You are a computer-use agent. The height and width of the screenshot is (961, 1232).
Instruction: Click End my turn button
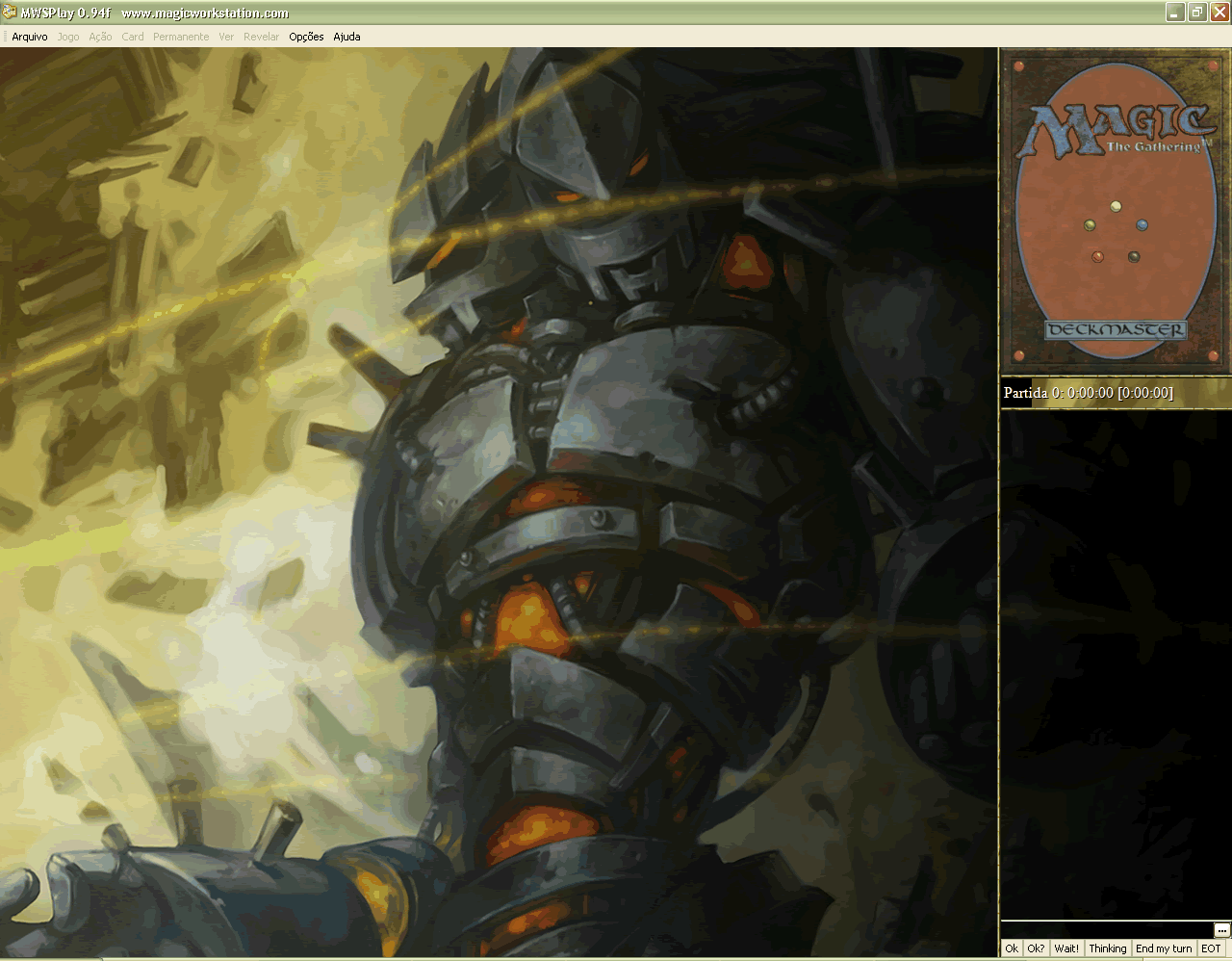[x=1164, y=948]
